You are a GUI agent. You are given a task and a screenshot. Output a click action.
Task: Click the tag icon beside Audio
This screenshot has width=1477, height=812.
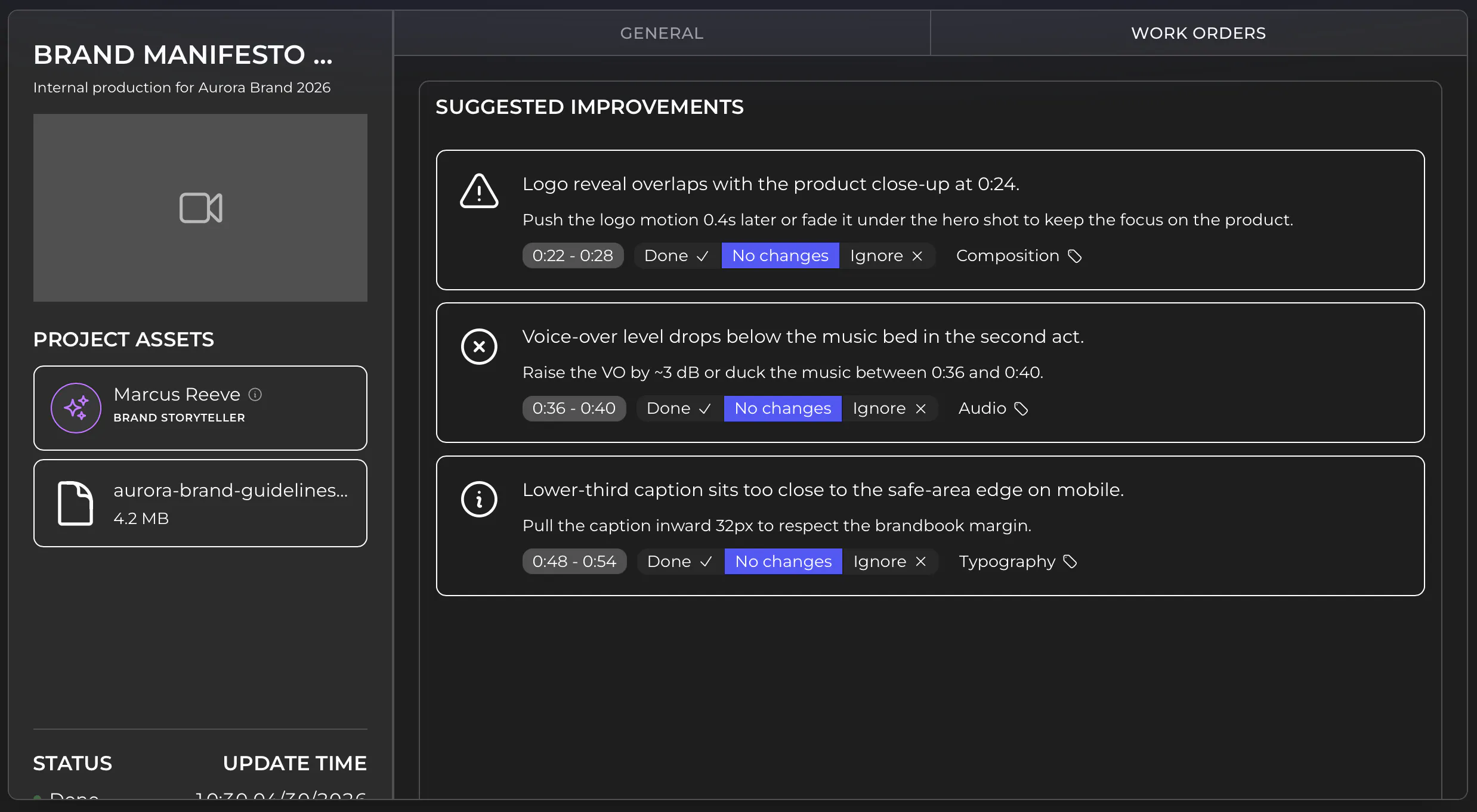coord(1021,409)
